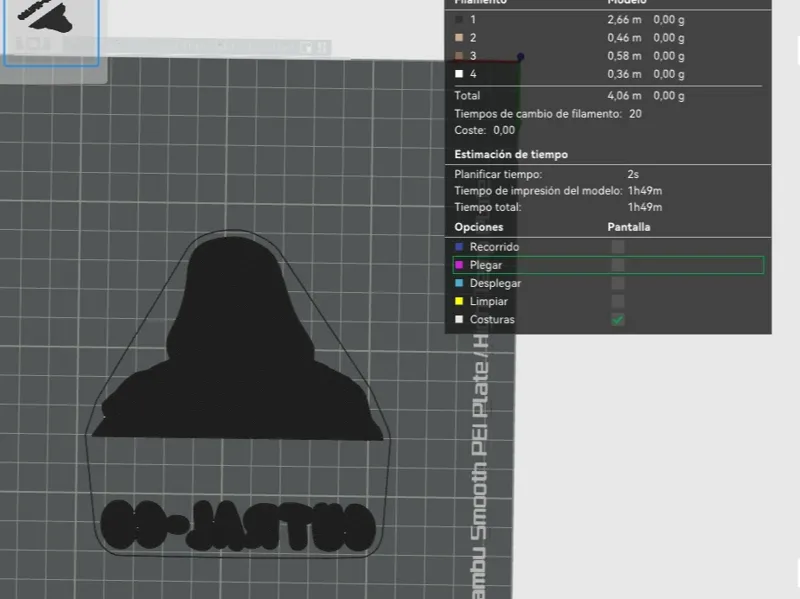Enable the Desplegar display checkbox
This screenshot has width=800, height=599.
click(618, 283)
